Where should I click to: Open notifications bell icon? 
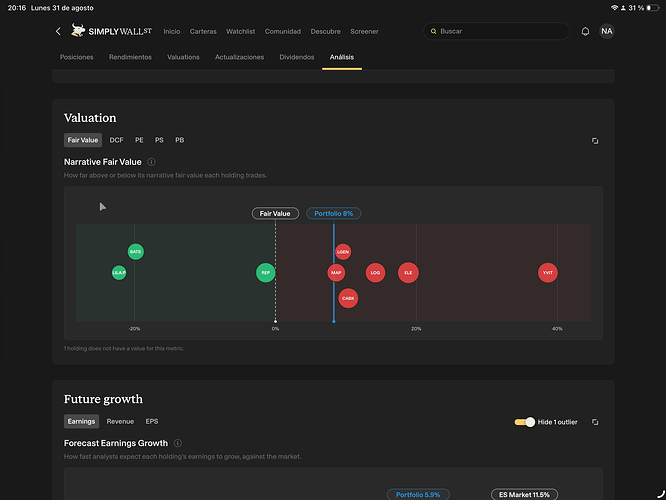585,31
